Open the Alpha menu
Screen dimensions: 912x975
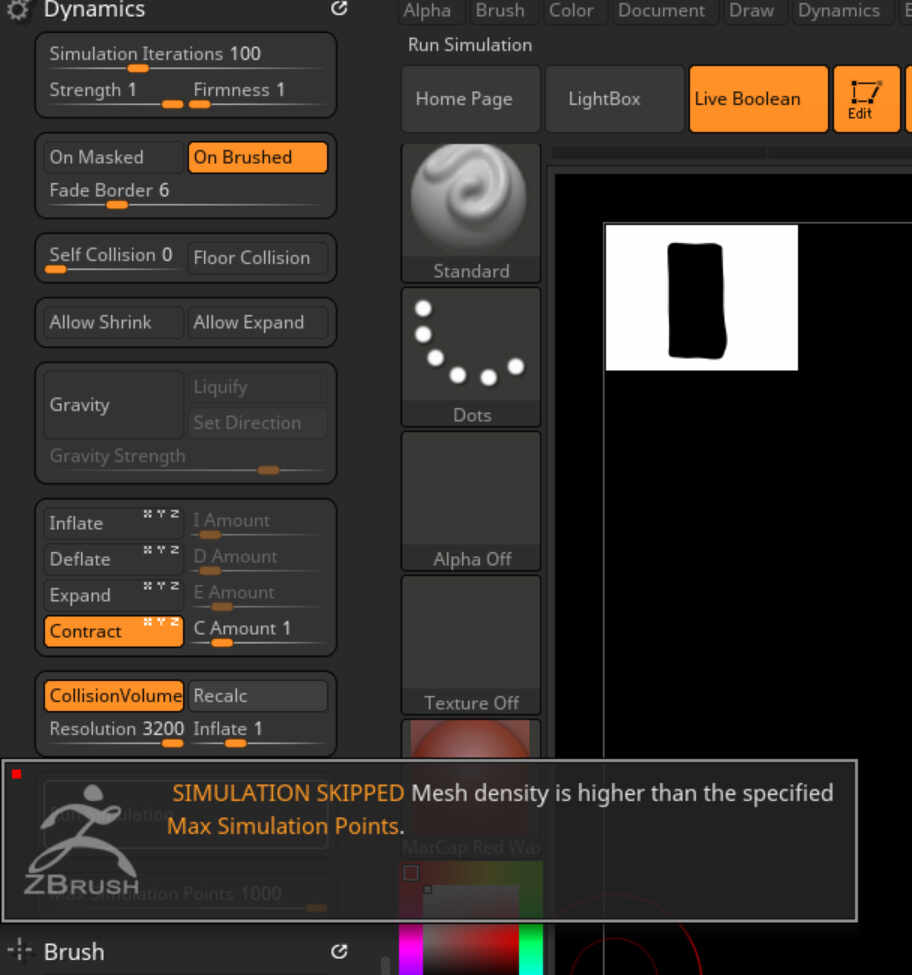[426, 11]
